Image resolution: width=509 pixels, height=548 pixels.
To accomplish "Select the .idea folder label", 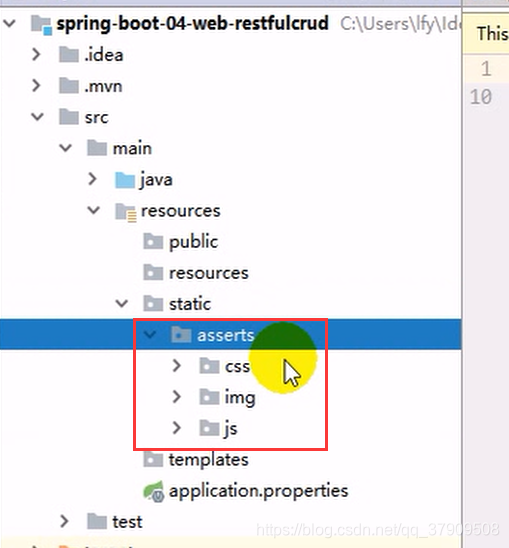I will (103, 55).
